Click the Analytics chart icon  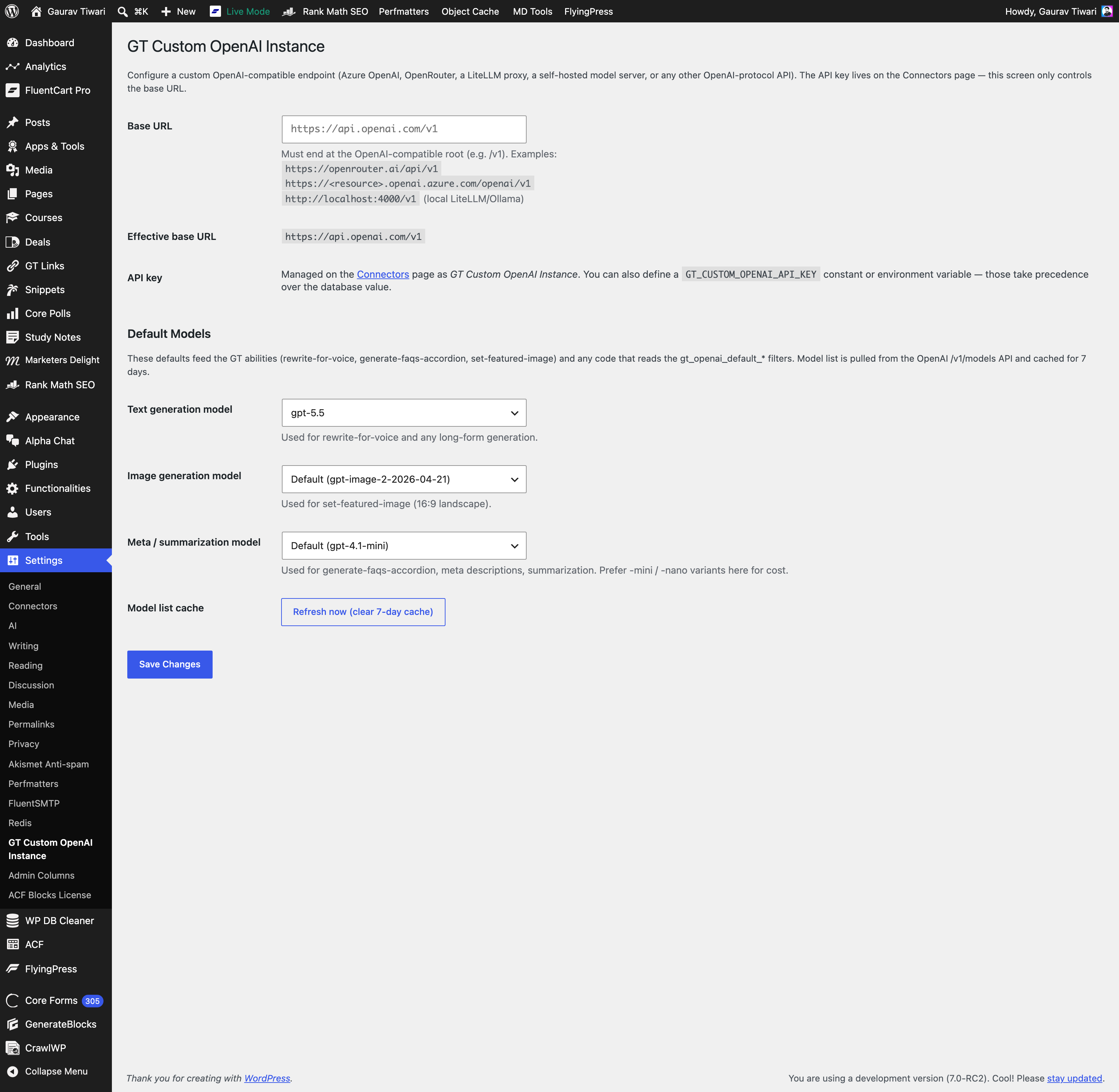point(13,66)
